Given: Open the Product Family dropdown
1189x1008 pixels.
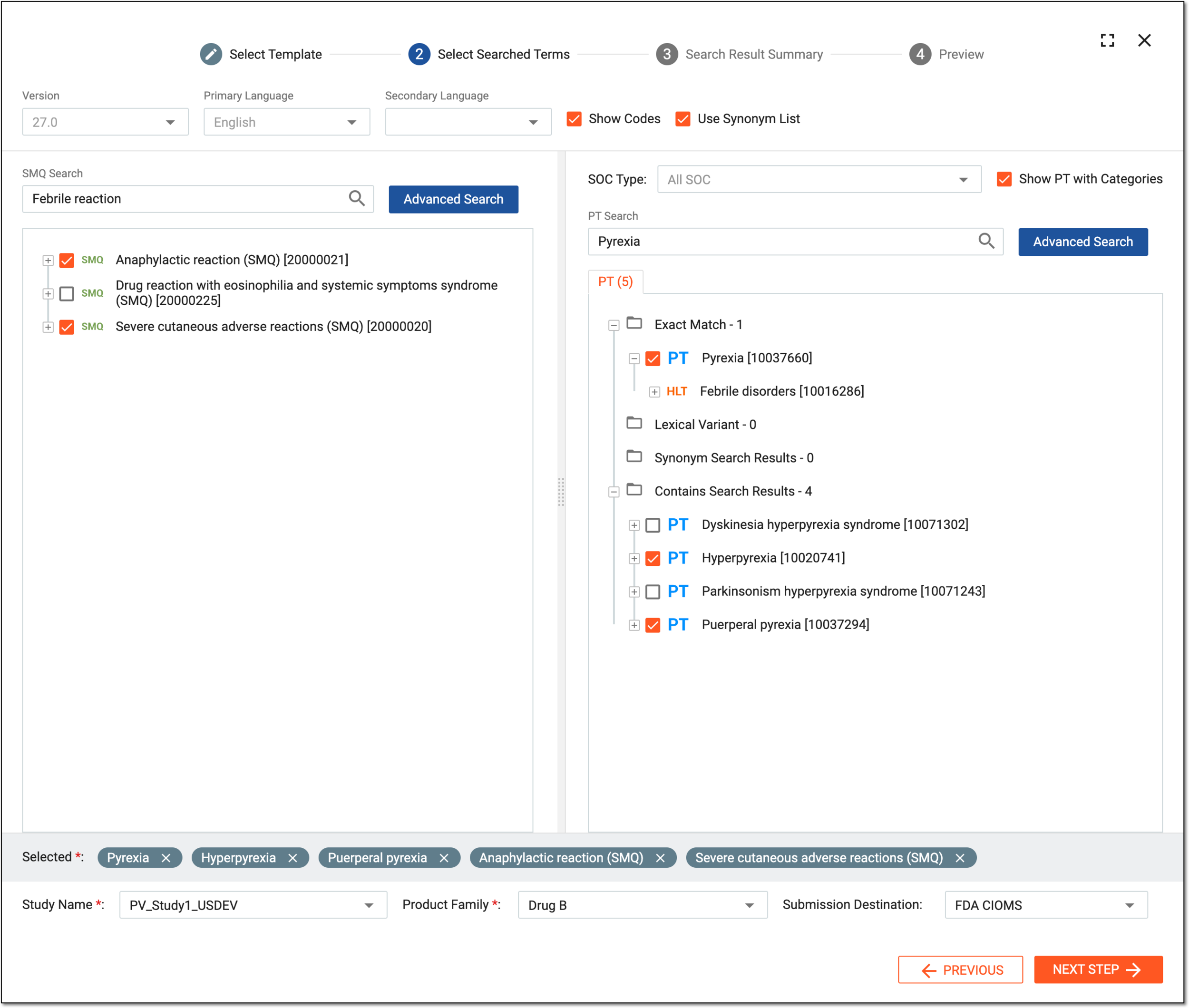Looking at the screenshot, I should coord(643,904).
